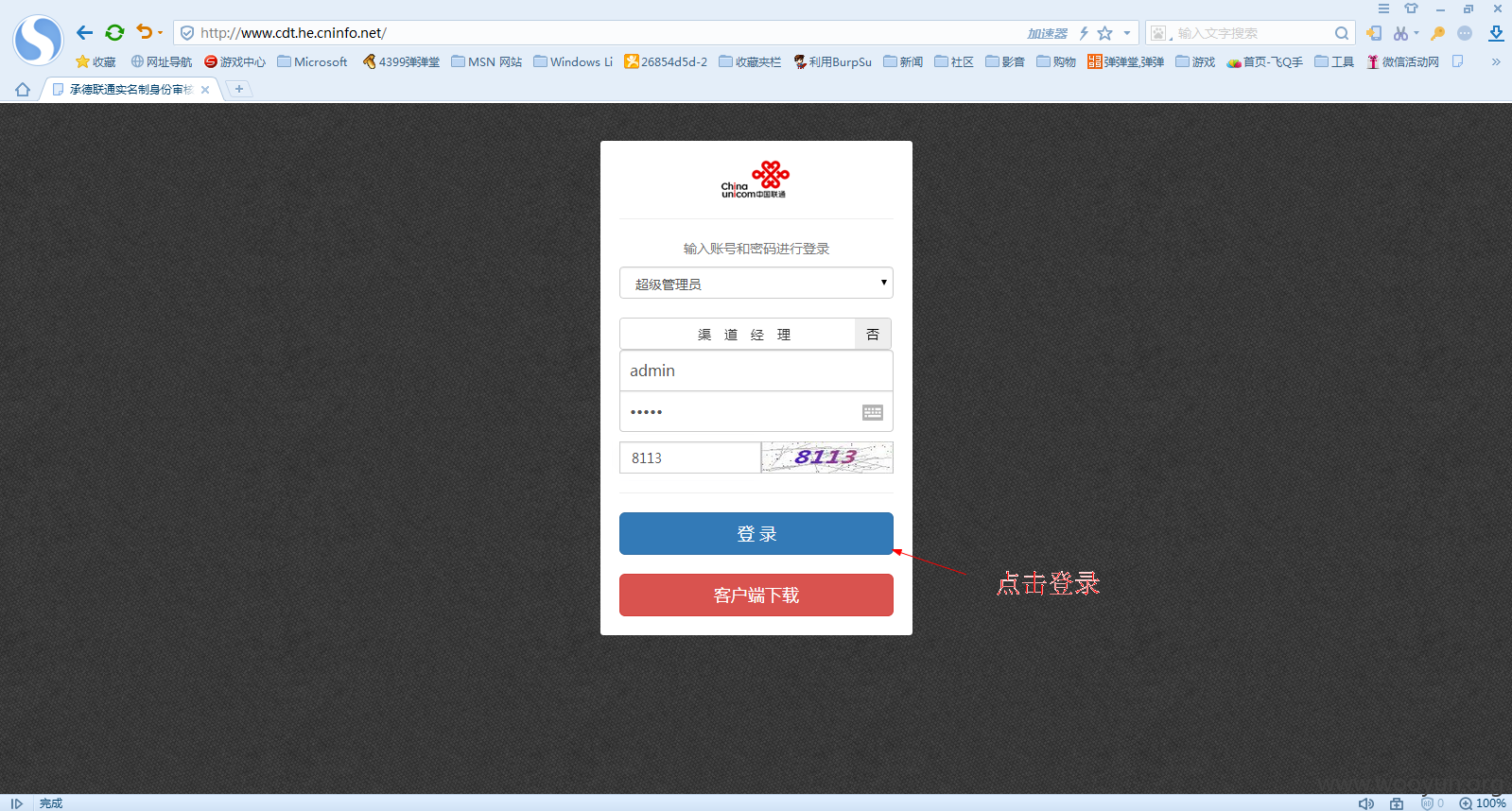Click the captcha input showing 8113
Image resolution: width=1512 pixels, height=811 pixels.
690,457
